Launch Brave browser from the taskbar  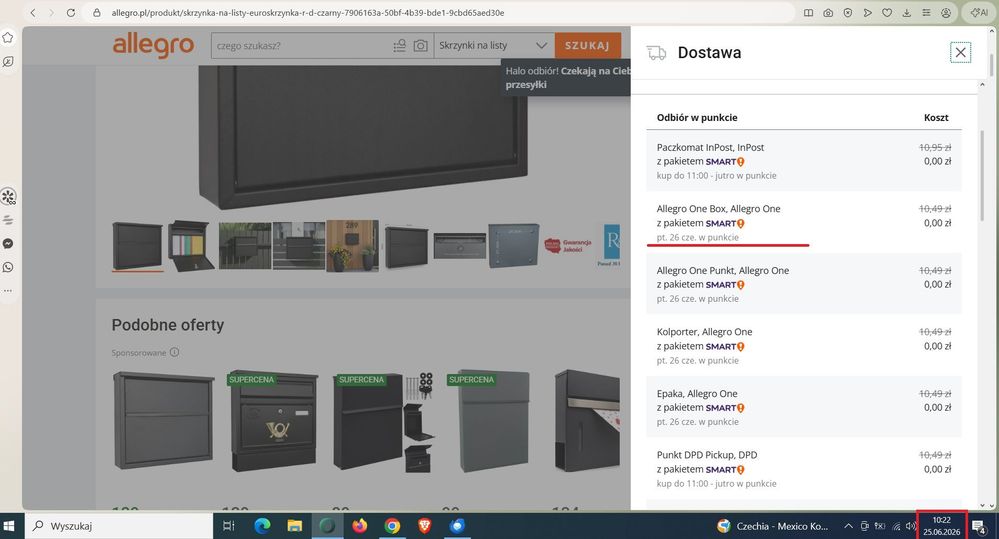point(425,526)
